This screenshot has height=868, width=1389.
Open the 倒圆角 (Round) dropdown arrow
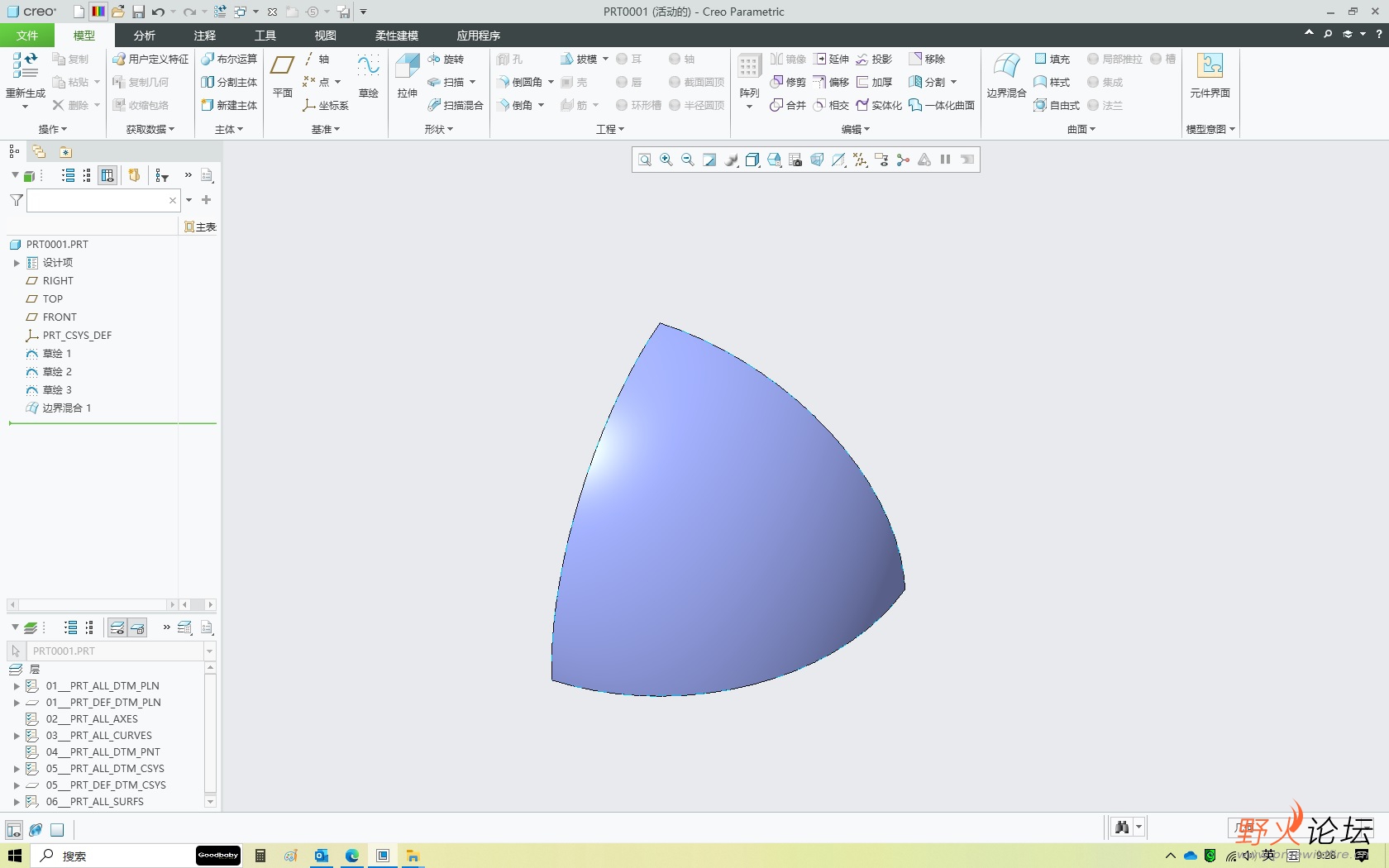pyautogui.click(x=551, y=83)
